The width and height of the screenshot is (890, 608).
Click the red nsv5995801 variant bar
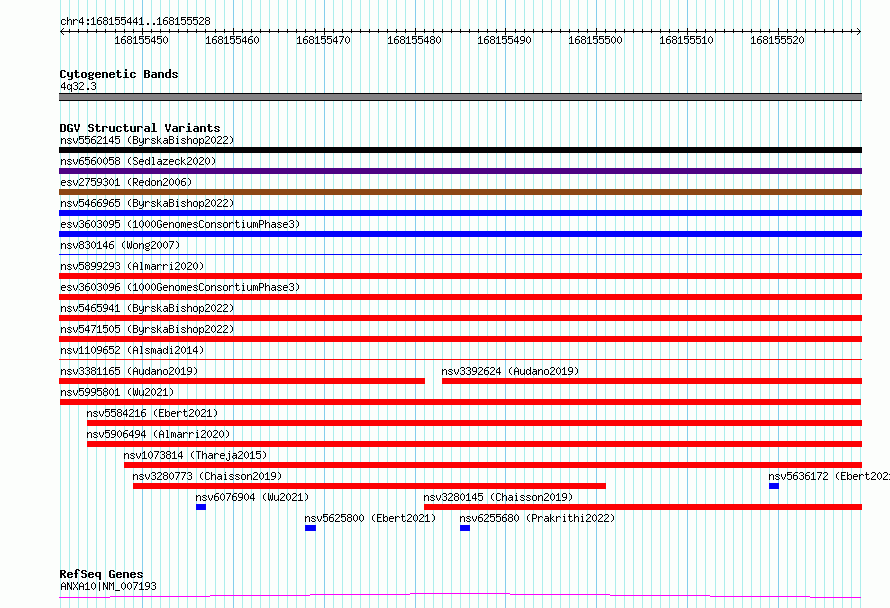[x=460, y=402]
